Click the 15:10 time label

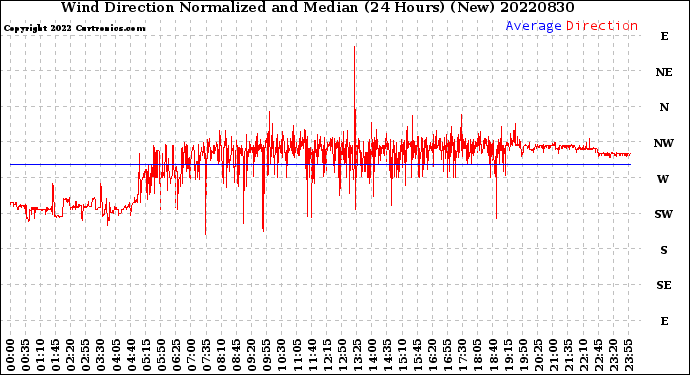click(x=402, y=356)
